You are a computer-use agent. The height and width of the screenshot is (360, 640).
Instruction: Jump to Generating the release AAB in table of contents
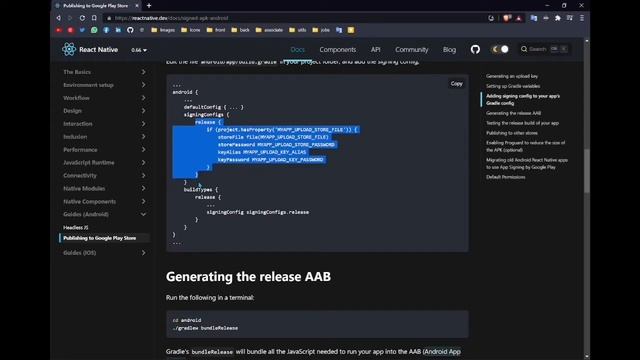click(513, 113)
